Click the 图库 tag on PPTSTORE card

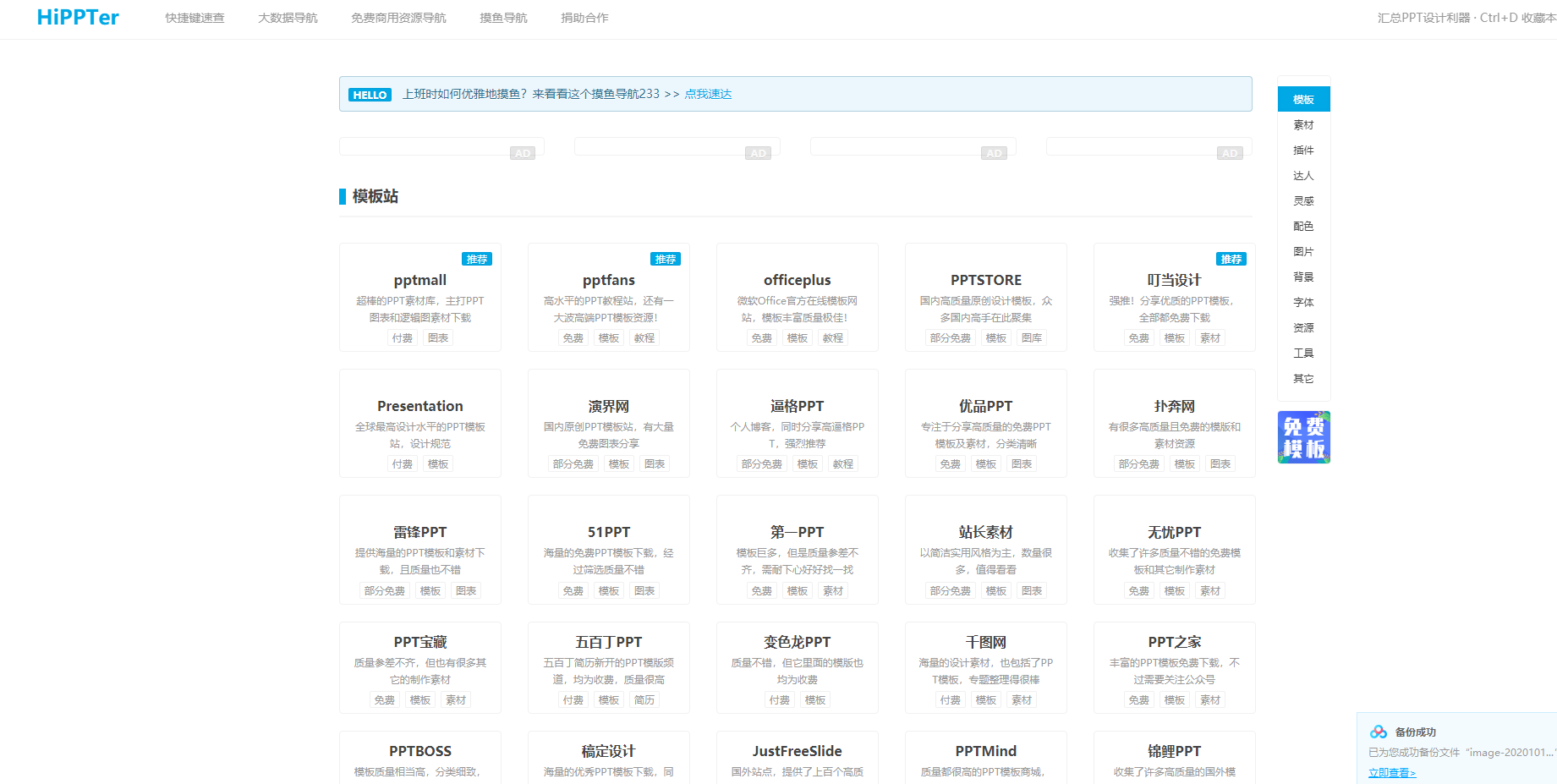[x=1032, y=337]
